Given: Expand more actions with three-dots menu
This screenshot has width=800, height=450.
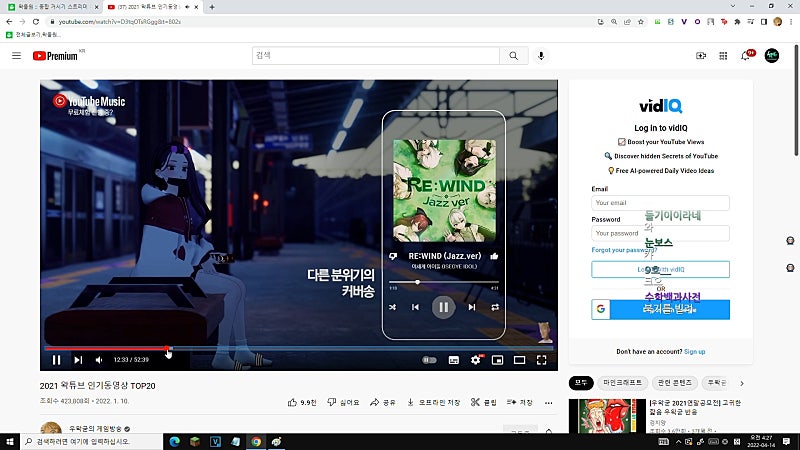Looking at the screenshot, I should pyautogui.click(x=548, y=403).
